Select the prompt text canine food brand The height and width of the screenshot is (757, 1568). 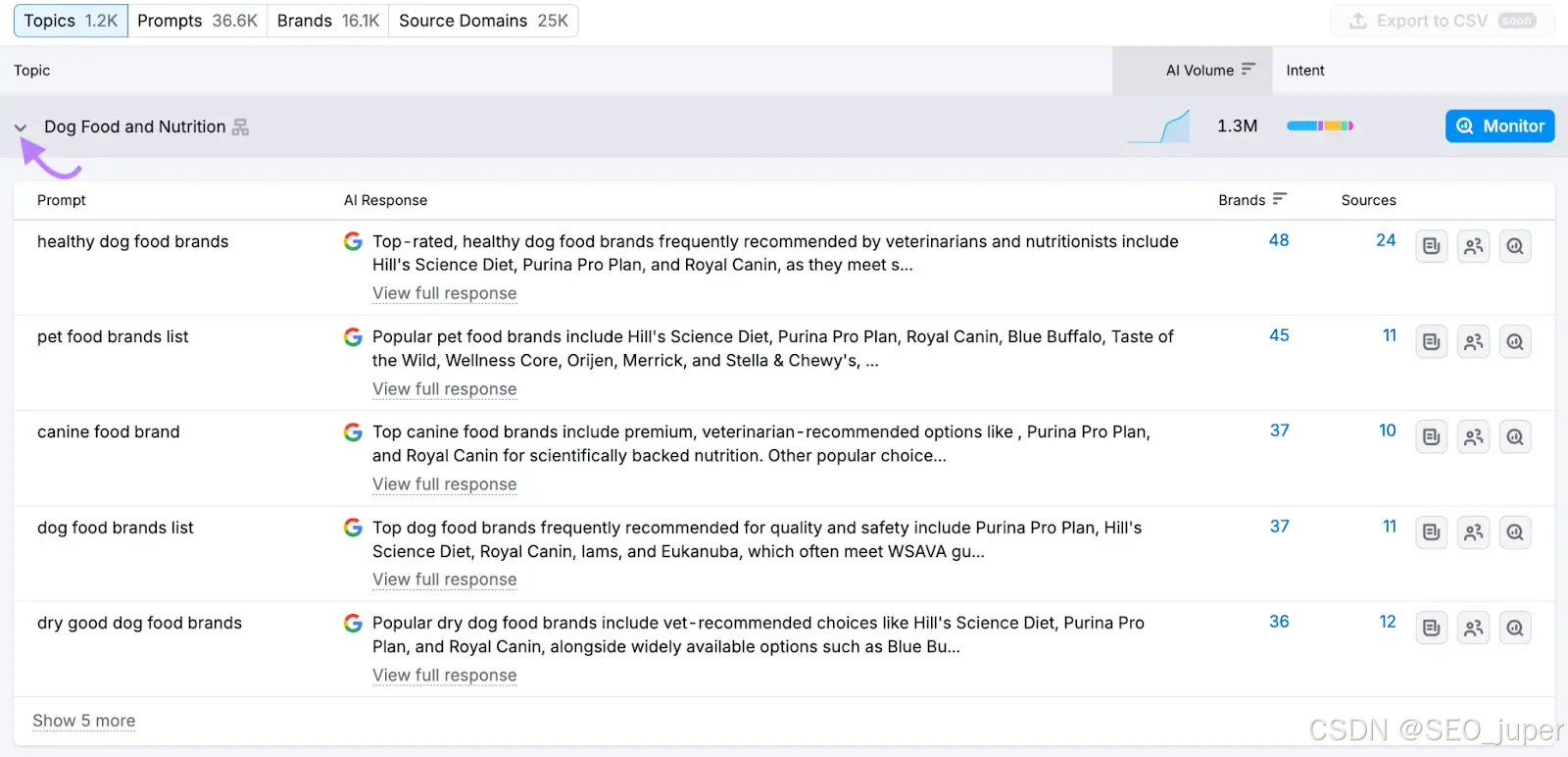[x=108, y=431]
